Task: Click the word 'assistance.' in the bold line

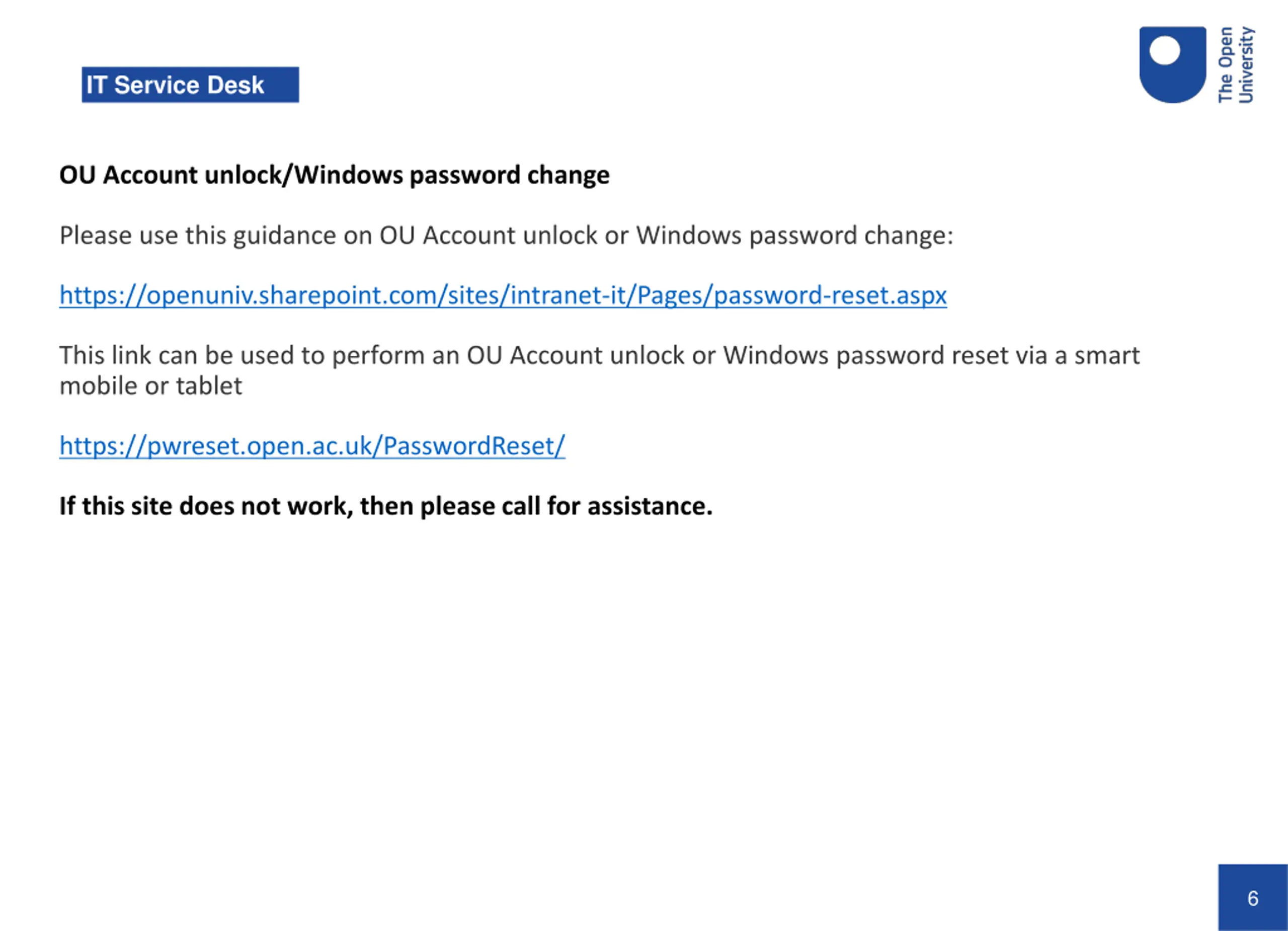Action: pyautogui.click(x=650, y=506)
